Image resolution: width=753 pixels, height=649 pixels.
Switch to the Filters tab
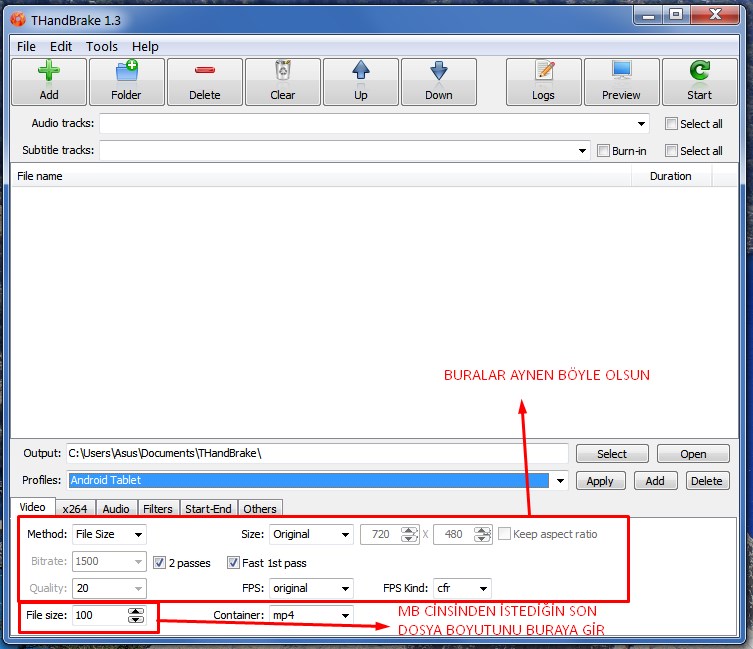158,509
